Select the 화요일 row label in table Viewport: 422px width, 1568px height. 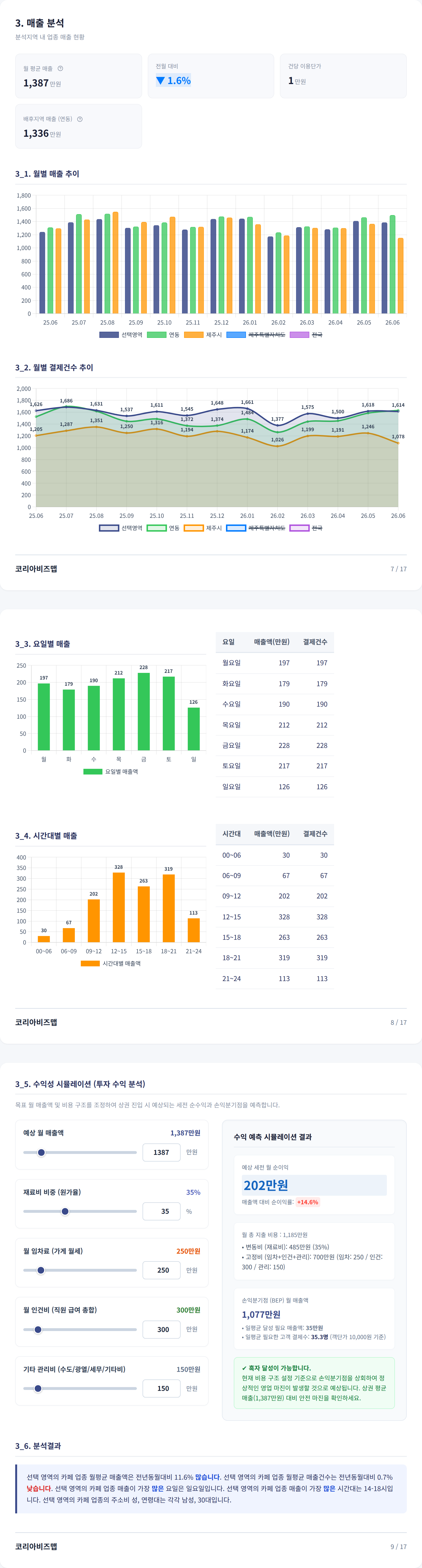click(x=231, y=684)
